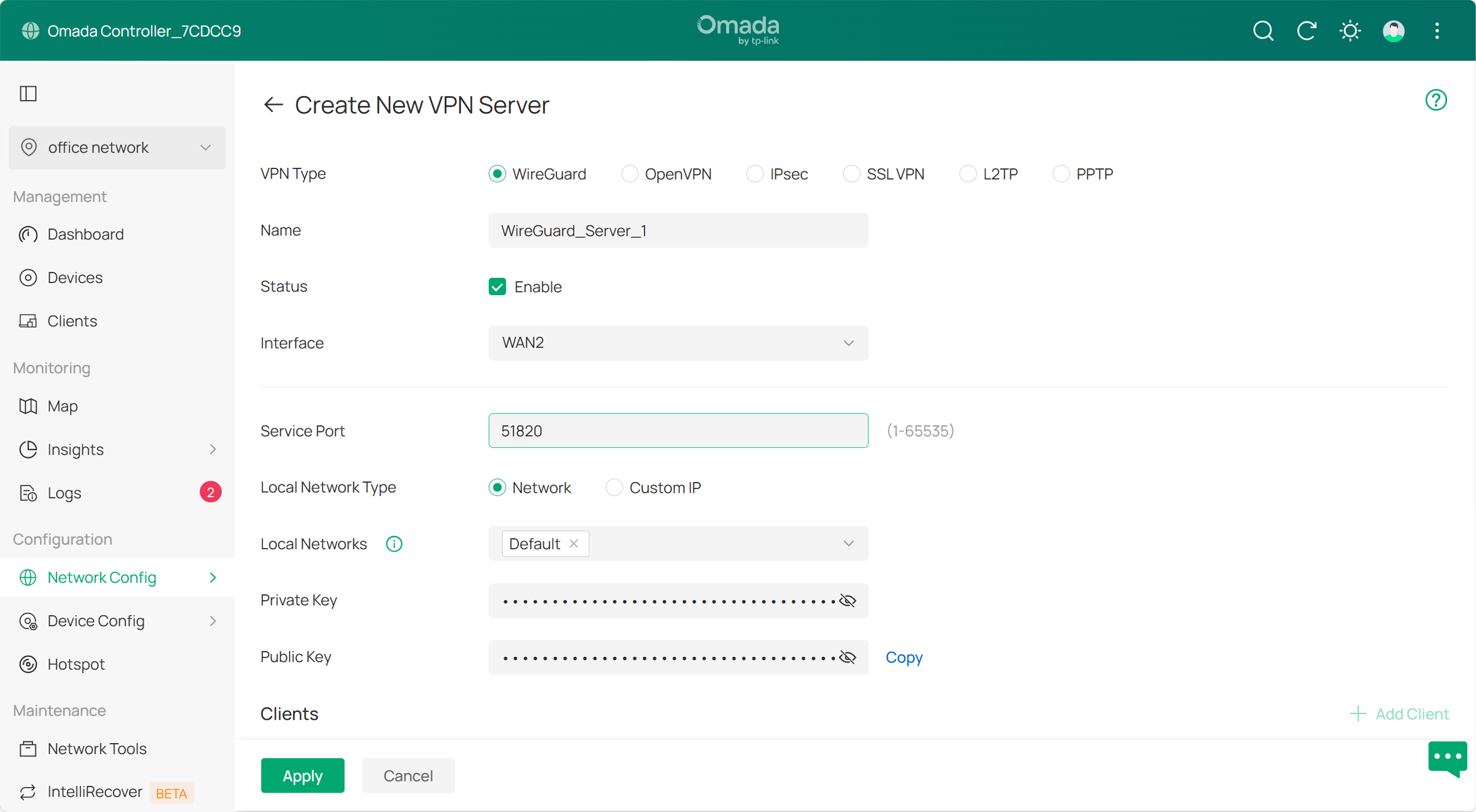Viewport: 1476px width, 812px height.
Task: Copy the Public Key
Action: [x=903, y=657]
